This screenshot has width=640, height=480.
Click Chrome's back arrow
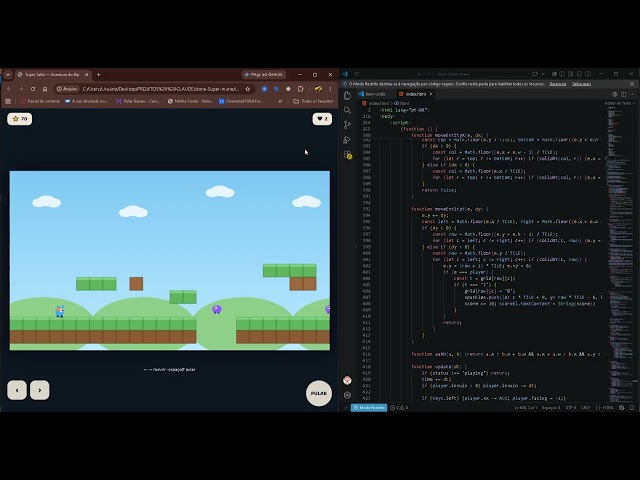(x=9, y=89)
